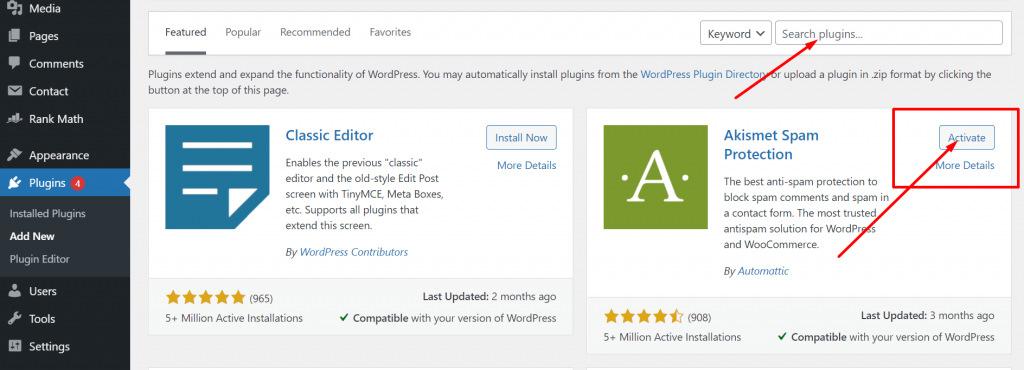
Task: Open the Plugins menu item
Action: (65, 183)
